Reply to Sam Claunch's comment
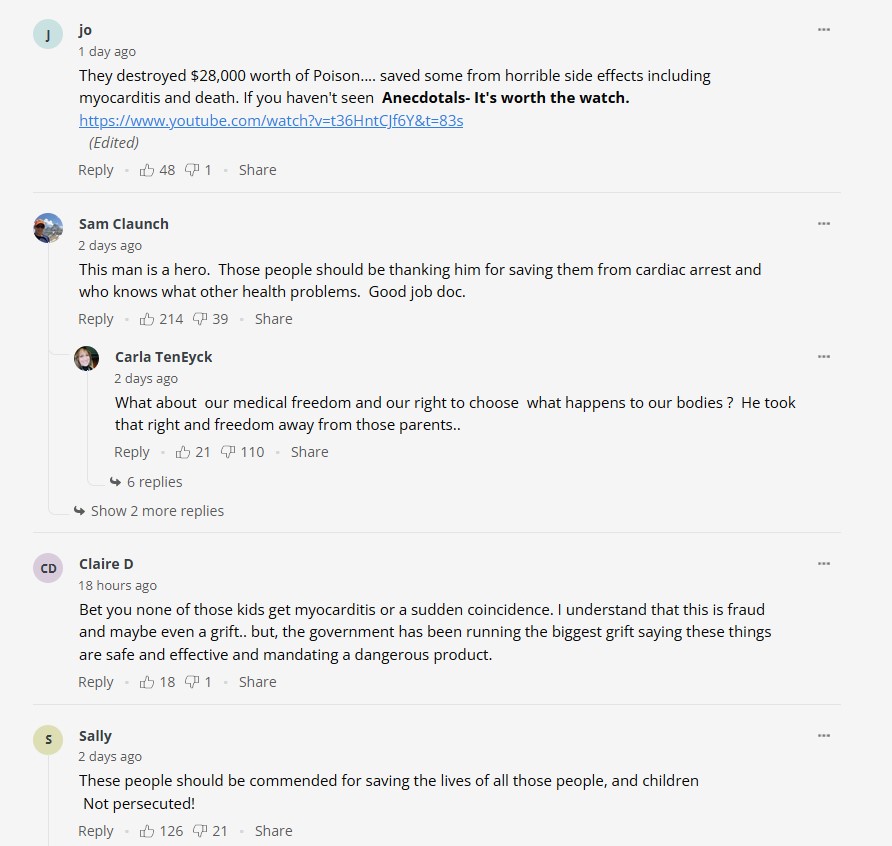This screenshot has width=892, height=846. pyautogui.click(x=96, y=319)
